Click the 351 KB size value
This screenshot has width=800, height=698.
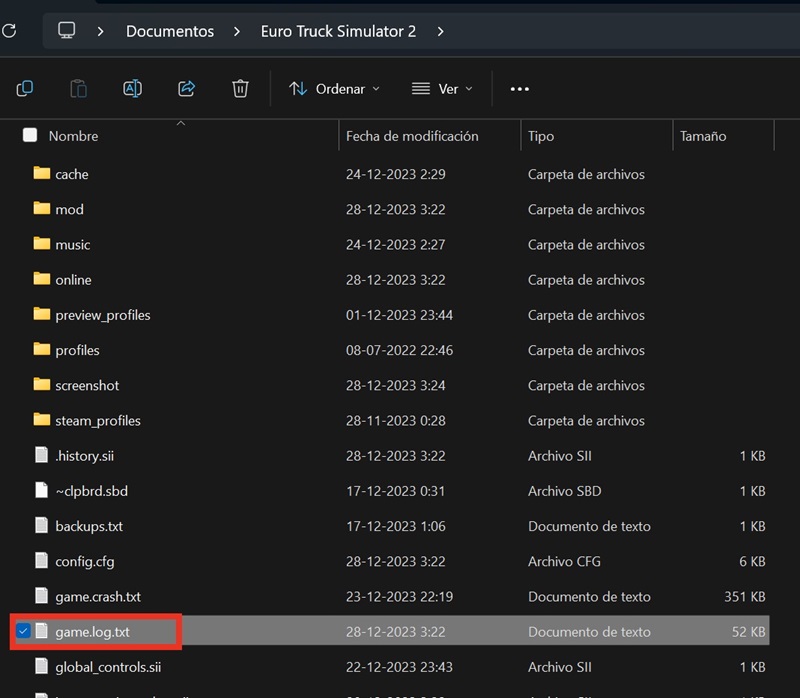[x=745, y=596]
